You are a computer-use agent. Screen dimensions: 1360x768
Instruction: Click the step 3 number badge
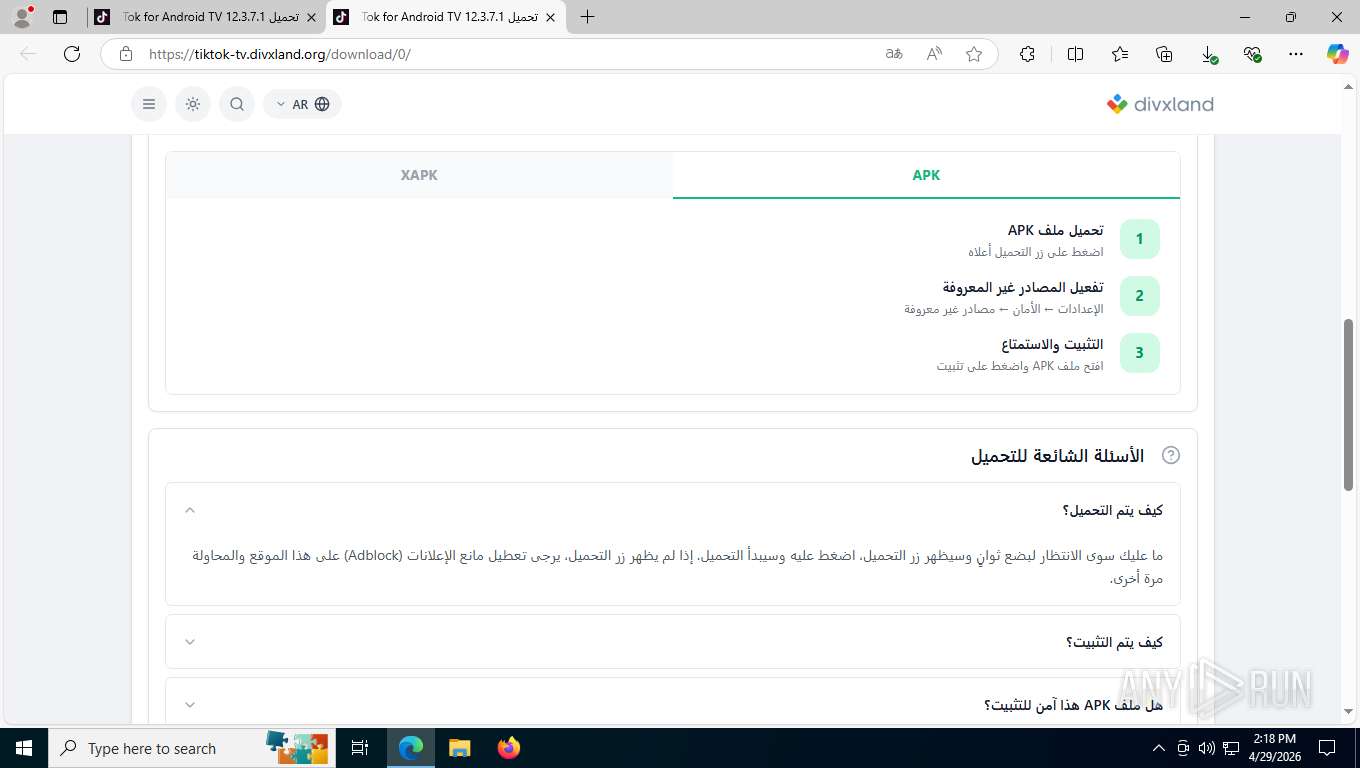pos(1140,353)
